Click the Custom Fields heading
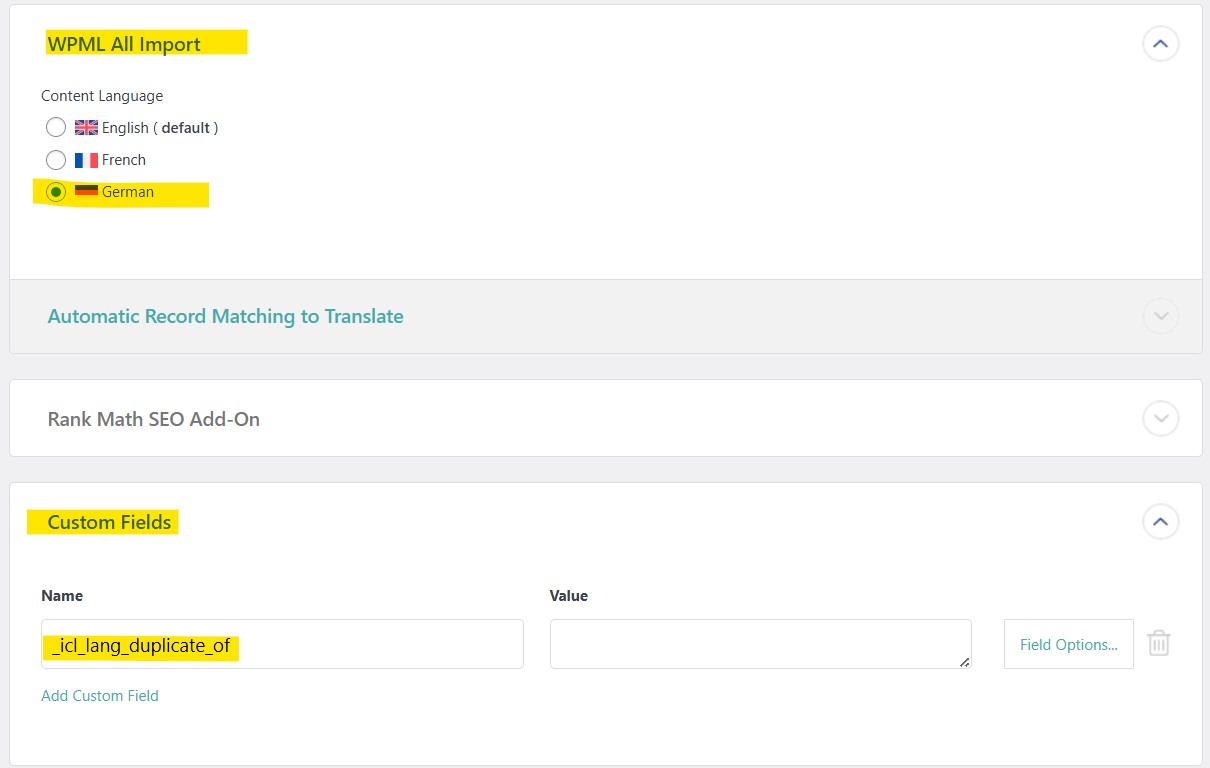The height and width of the screenshot is (768, 1210). click(x=109, y=522)
